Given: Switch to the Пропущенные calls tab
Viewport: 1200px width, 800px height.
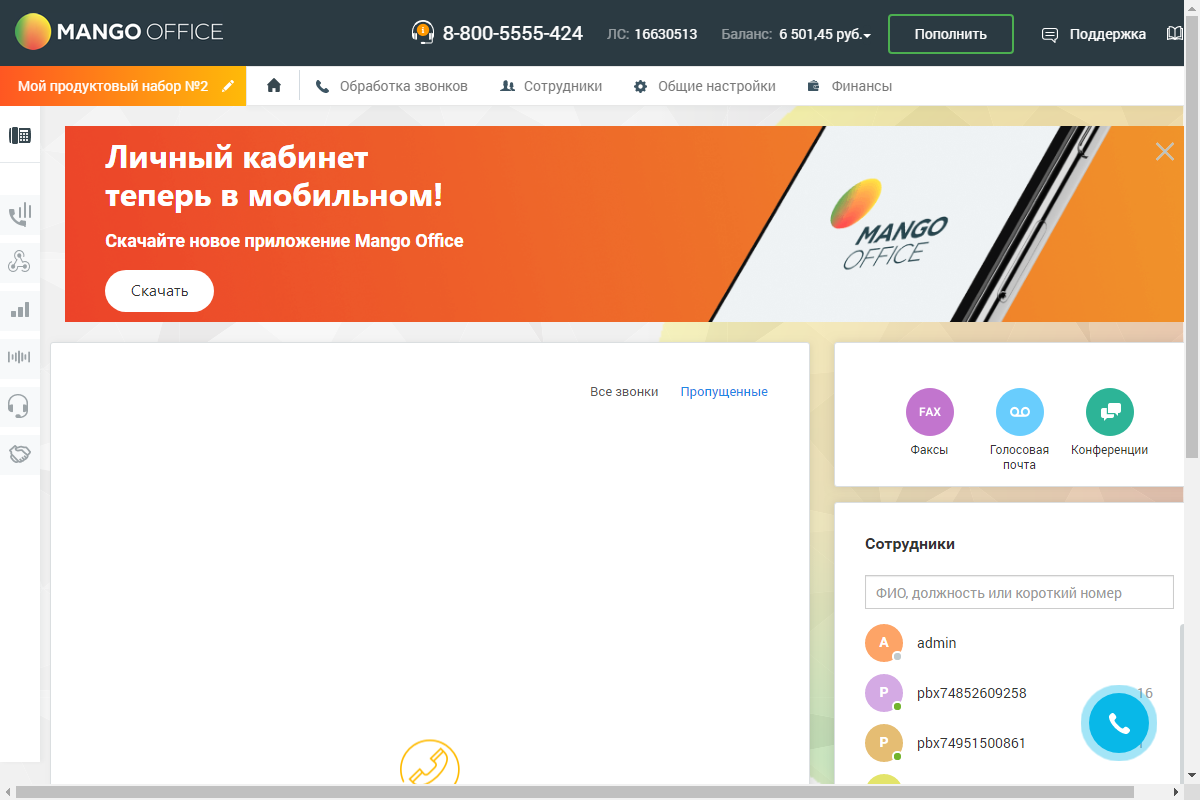Looking at the screenshot, I should click(x=724, y=392).
